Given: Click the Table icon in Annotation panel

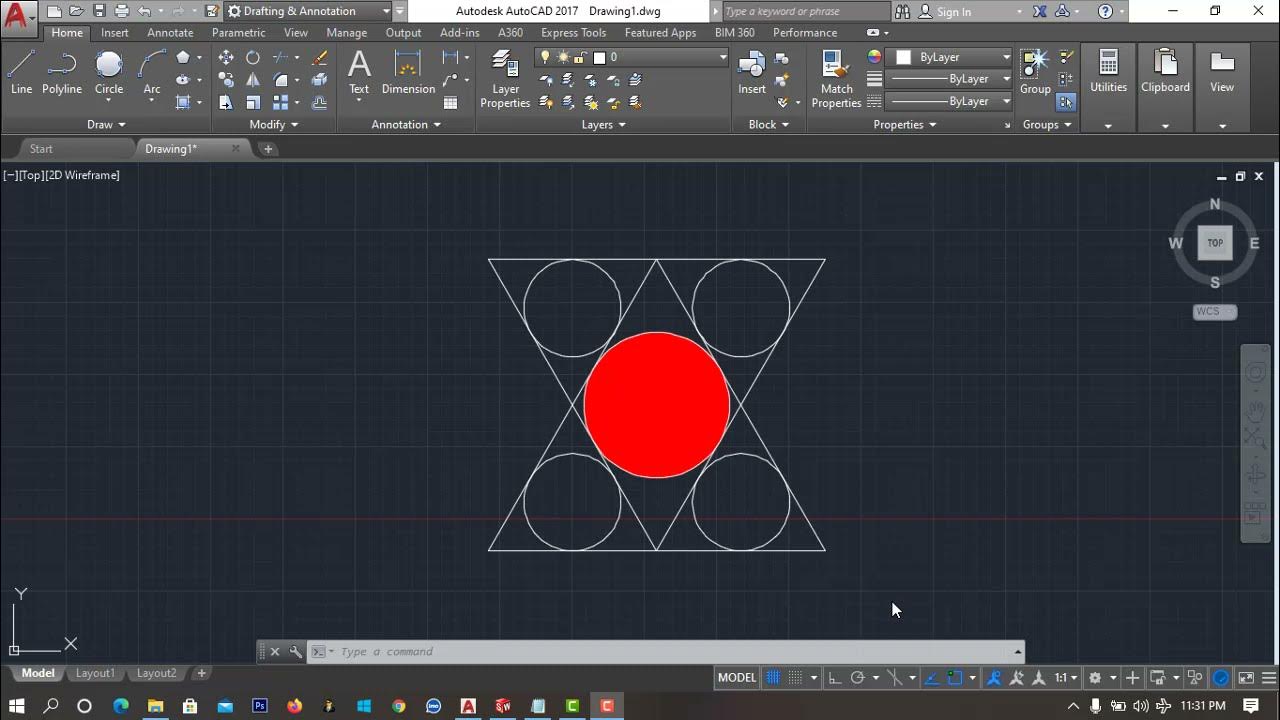Looking at the screenshot, I should pyautogui.click(x=450, y=102).
